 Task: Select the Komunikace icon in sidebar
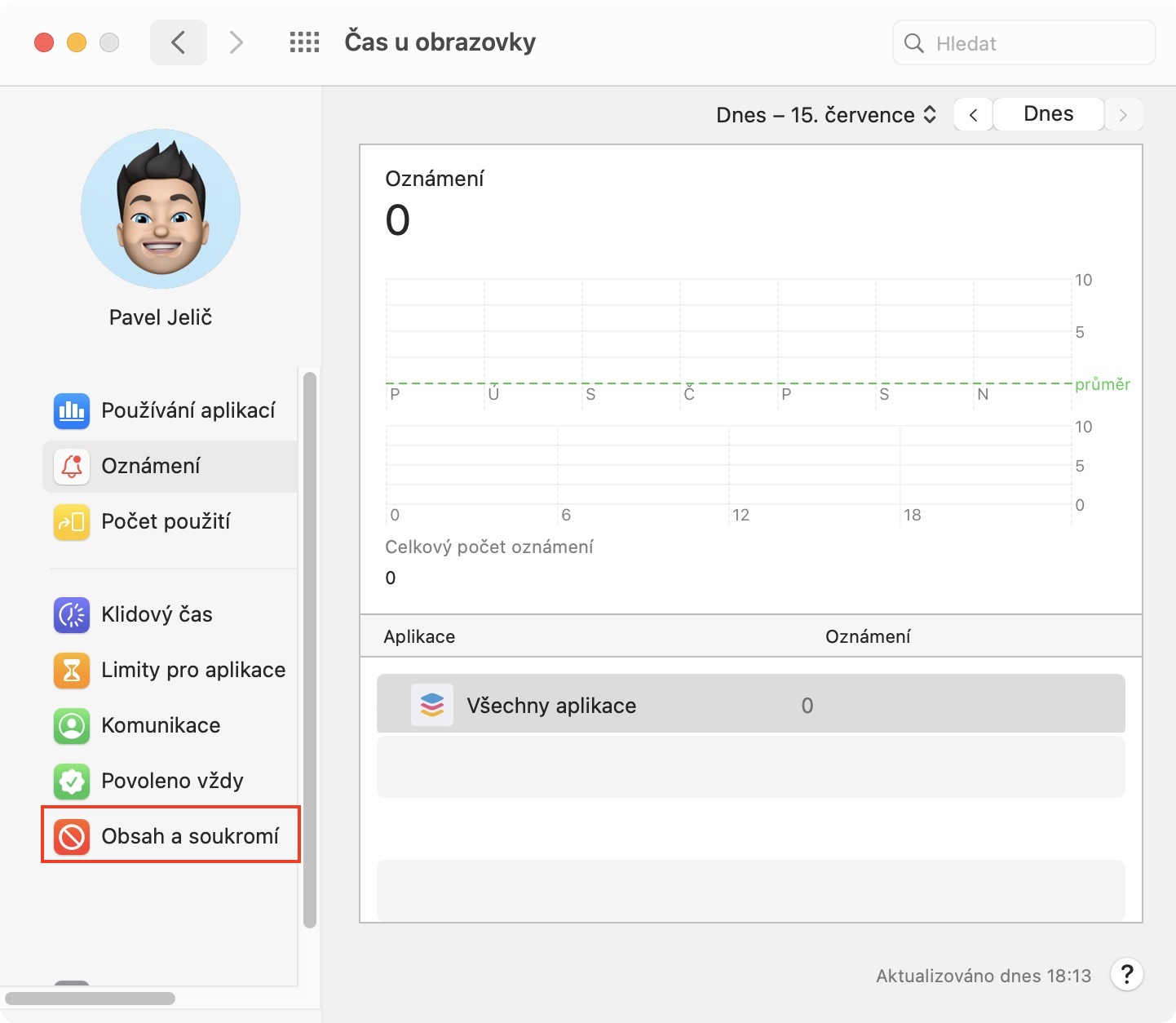click(x=72, y=725)
